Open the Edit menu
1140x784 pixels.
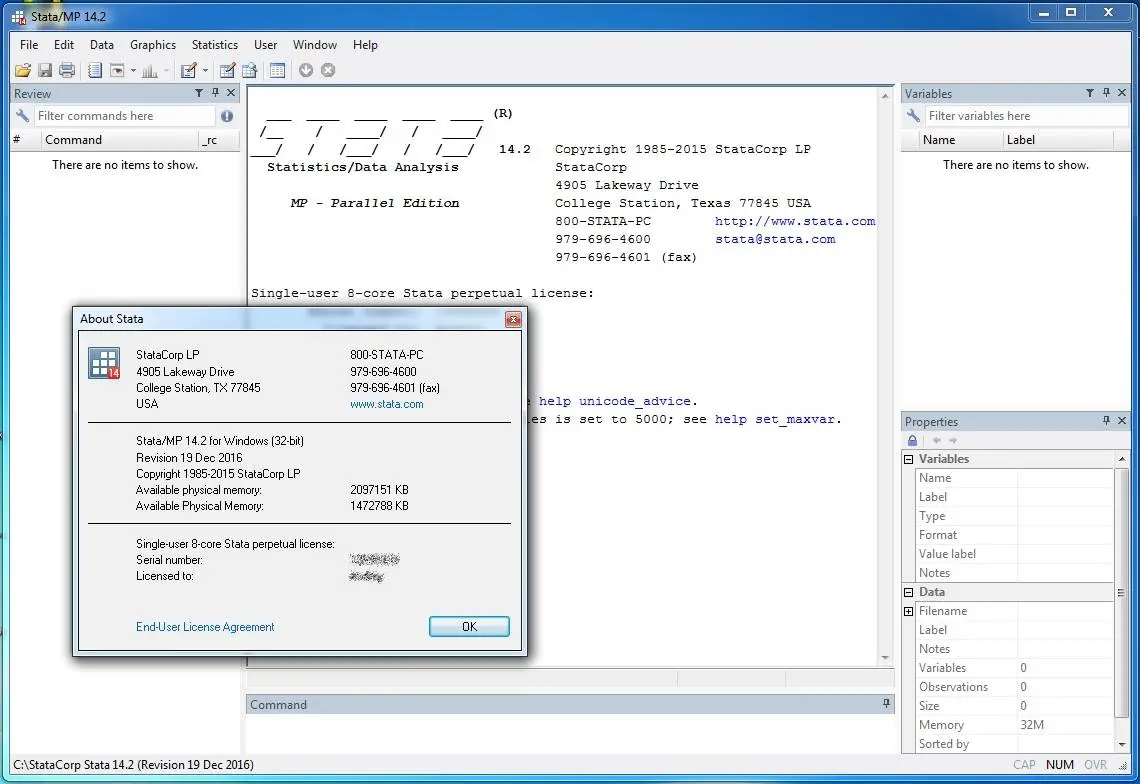(64, 44)
